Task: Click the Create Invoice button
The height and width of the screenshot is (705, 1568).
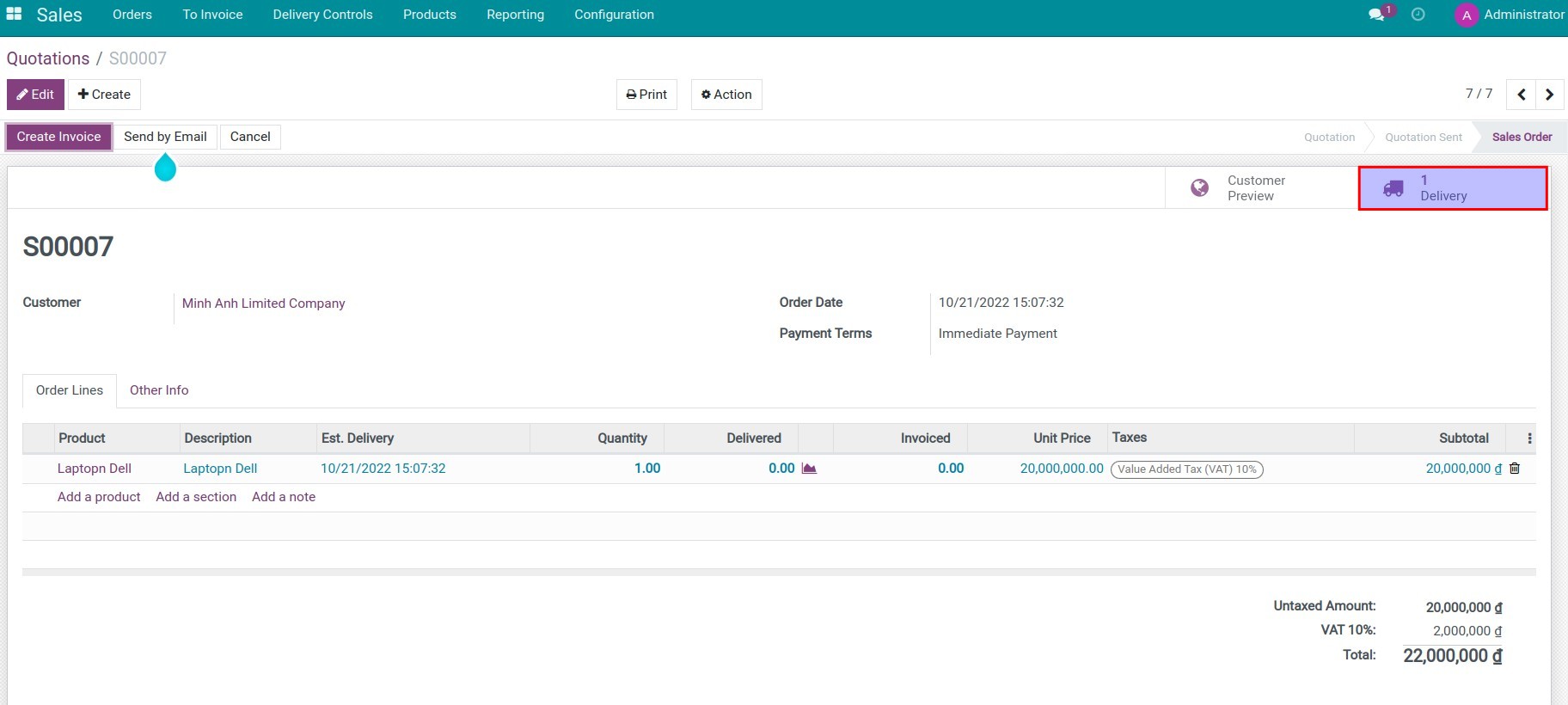Action: pyautogui.click(x=58, y=137)
